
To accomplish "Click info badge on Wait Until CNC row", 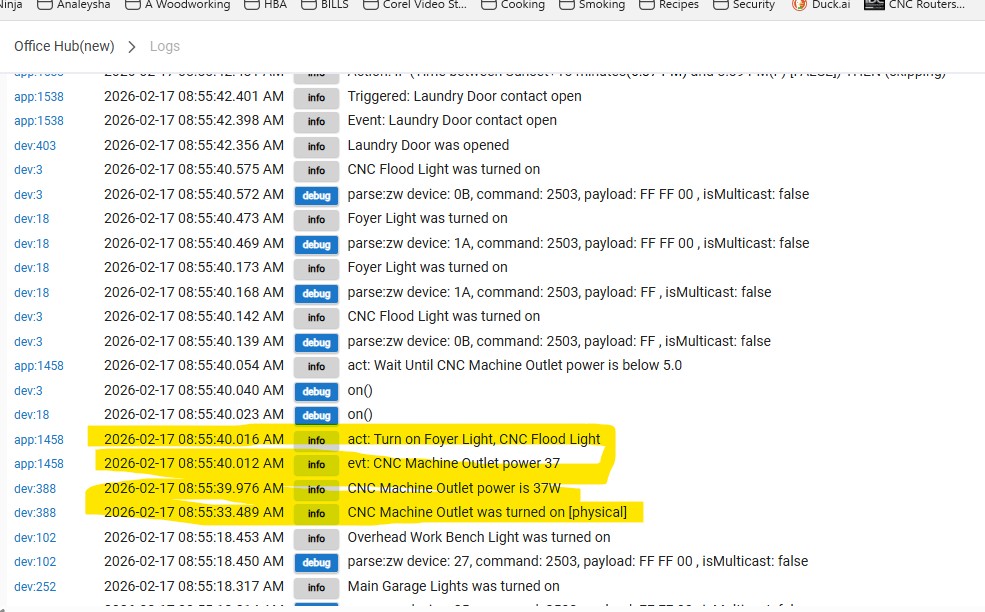I will [316, 366].
